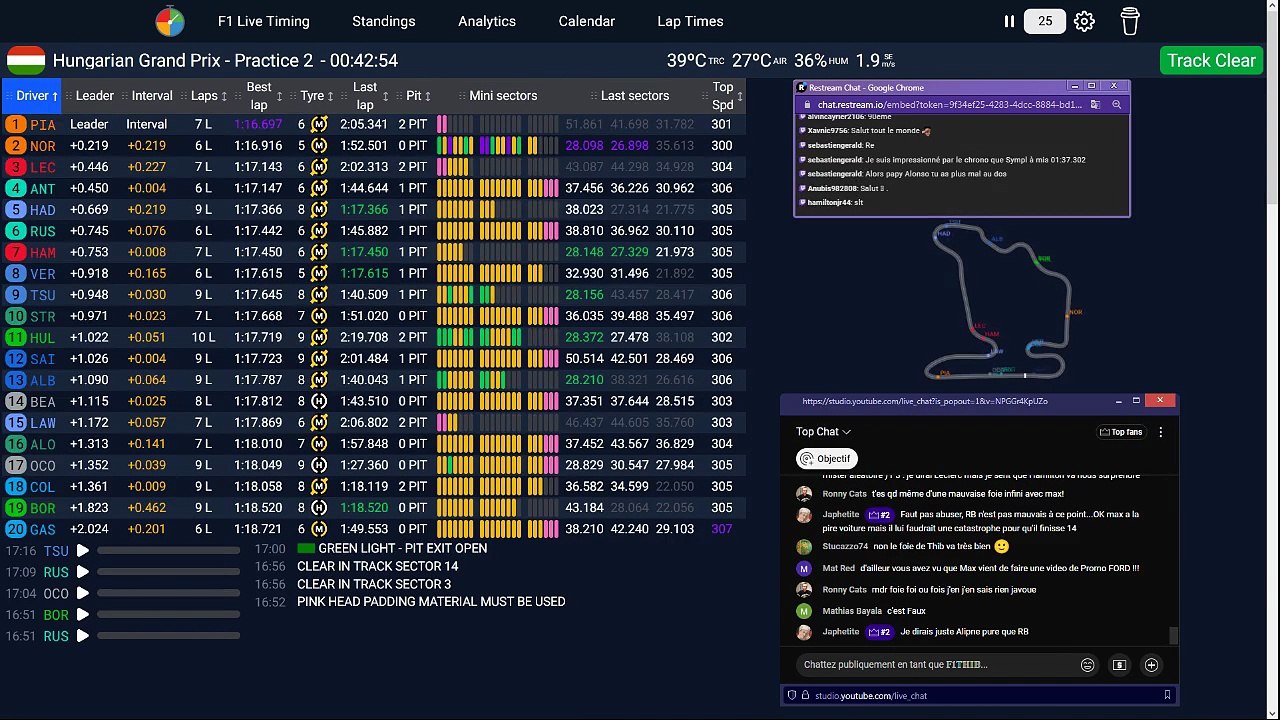This screenshot has width=1280, height=720.
Task: Open the emoji picker in chat
Action: (x=1087, y=665)
